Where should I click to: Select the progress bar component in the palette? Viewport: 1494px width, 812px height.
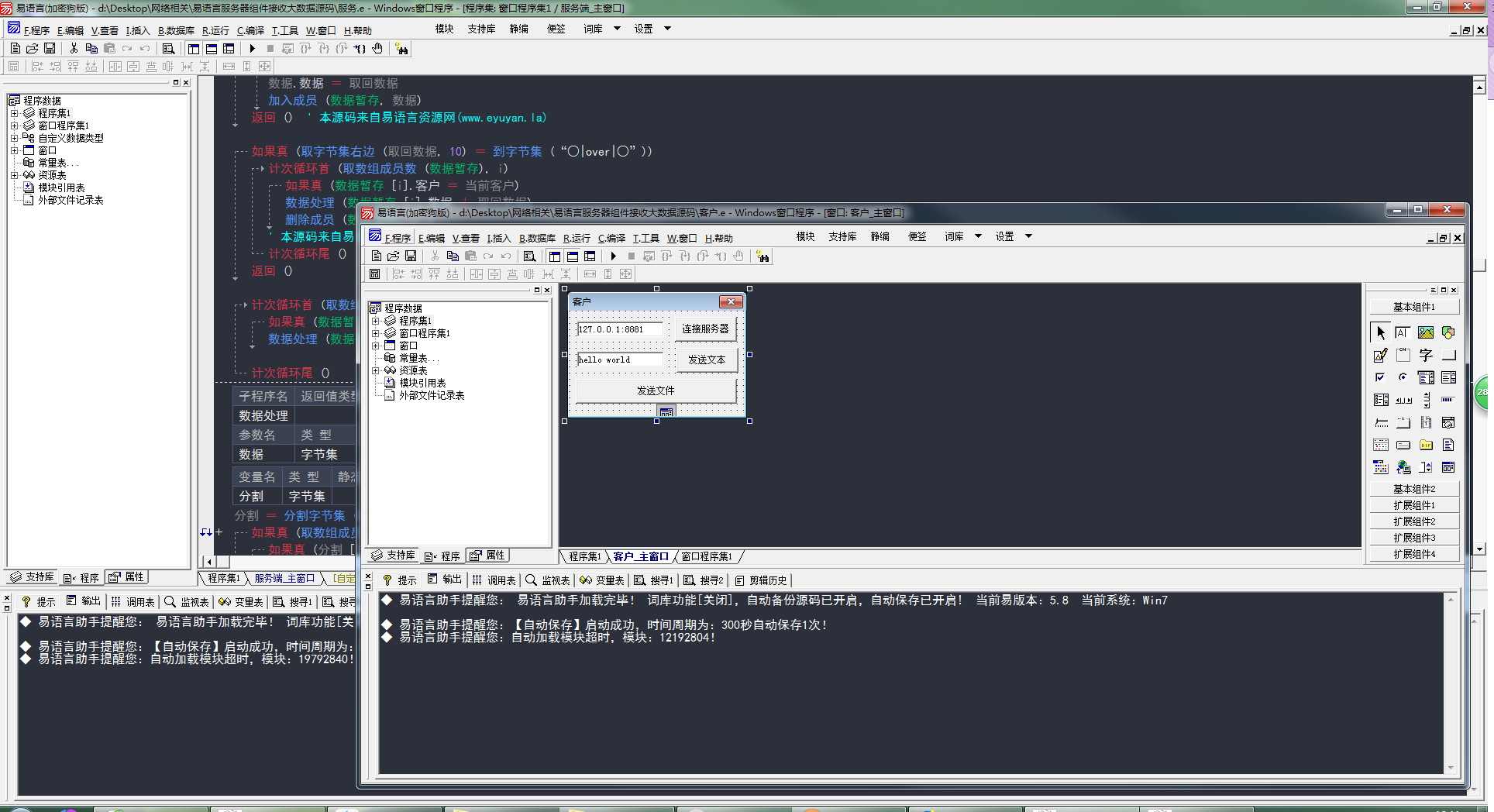point(1448,400)
